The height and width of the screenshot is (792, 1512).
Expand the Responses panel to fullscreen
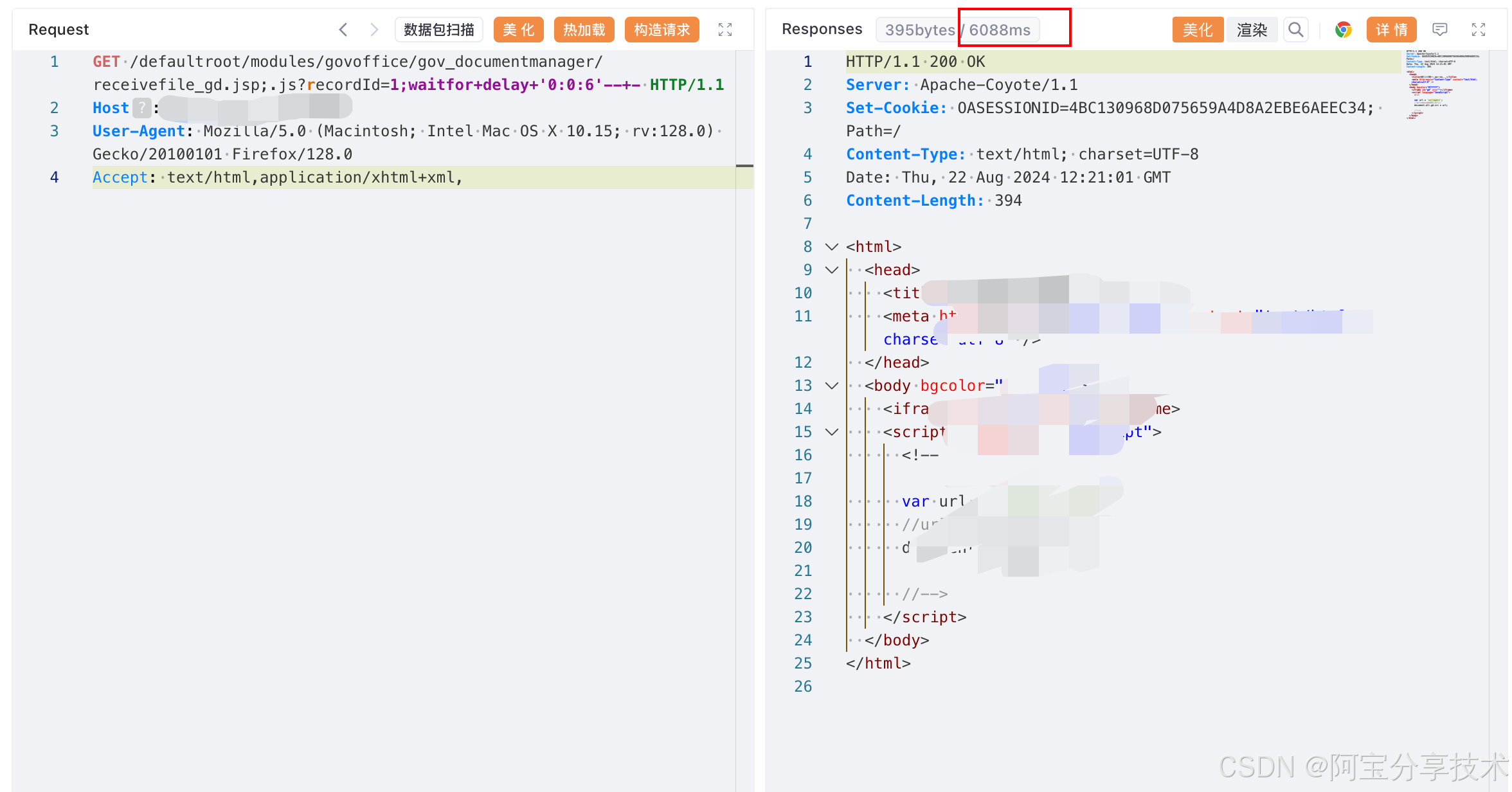pyautogui.click(x=1479, y=30)
